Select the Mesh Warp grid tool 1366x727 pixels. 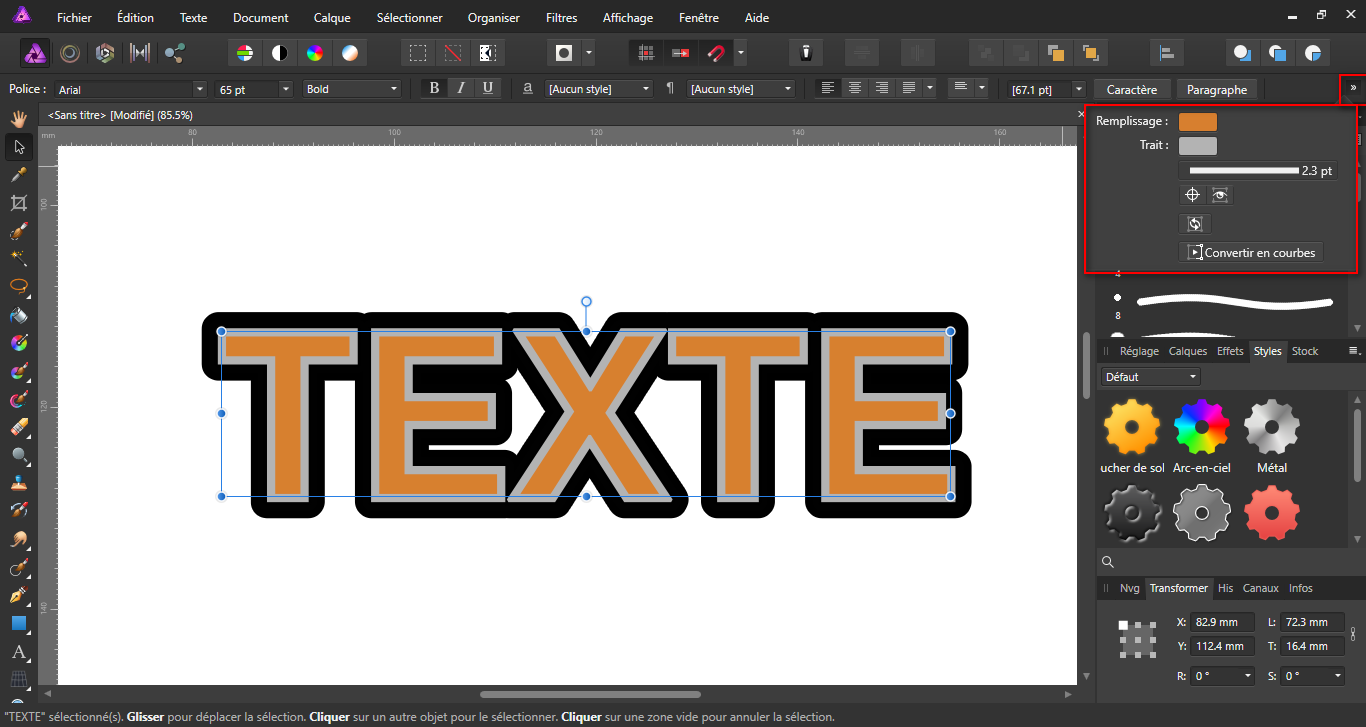18,678
